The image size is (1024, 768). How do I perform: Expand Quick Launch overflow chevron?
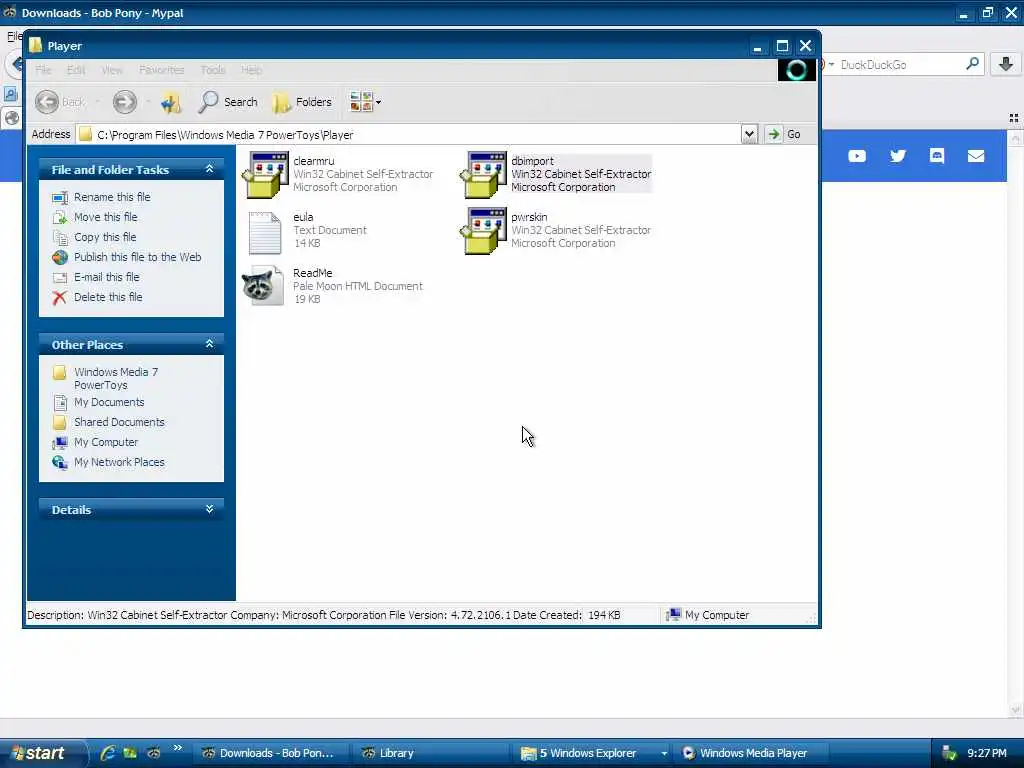177,748
